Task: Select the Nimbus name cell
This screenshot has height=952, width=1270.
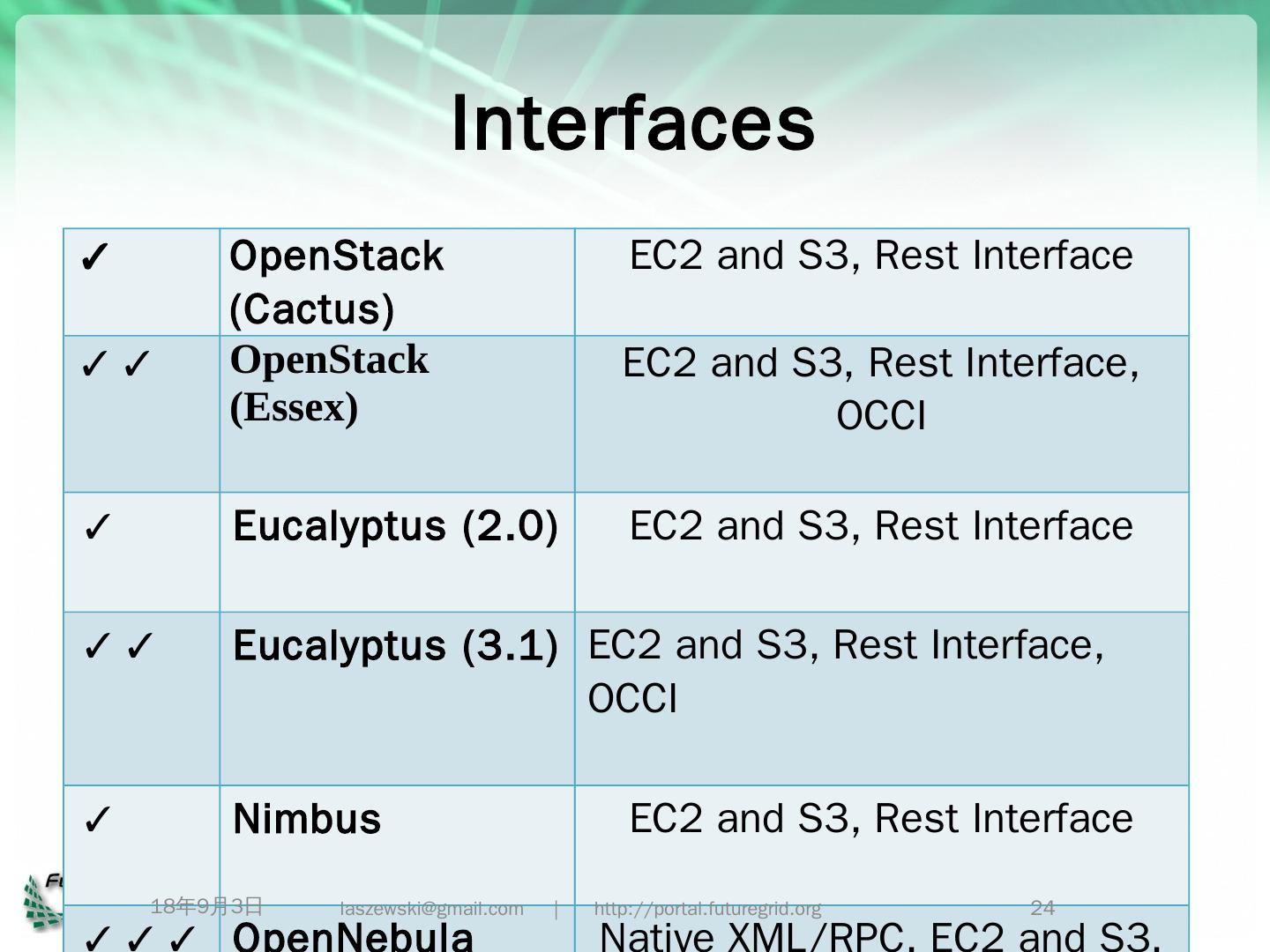Action: click(307, 819)
